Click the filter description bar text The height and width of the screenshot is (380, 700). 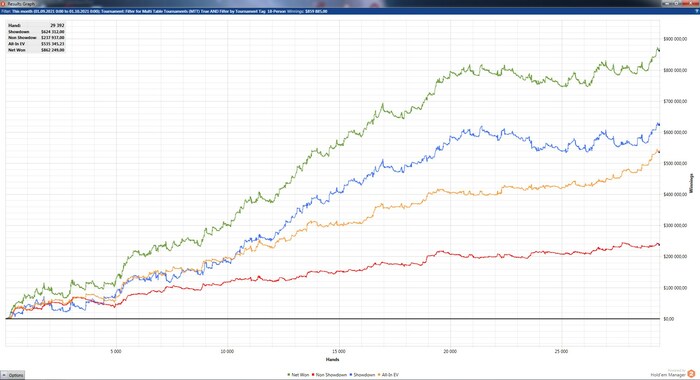(164, 11)
